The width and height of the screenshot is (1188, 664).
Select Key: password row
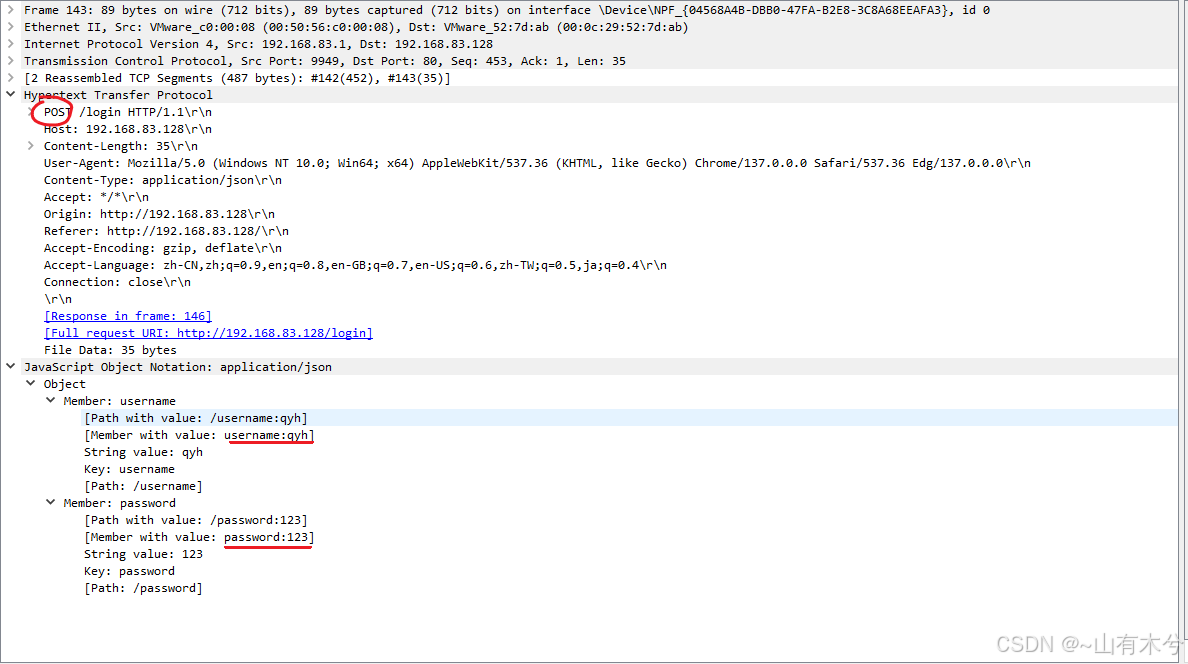[129, 571]
